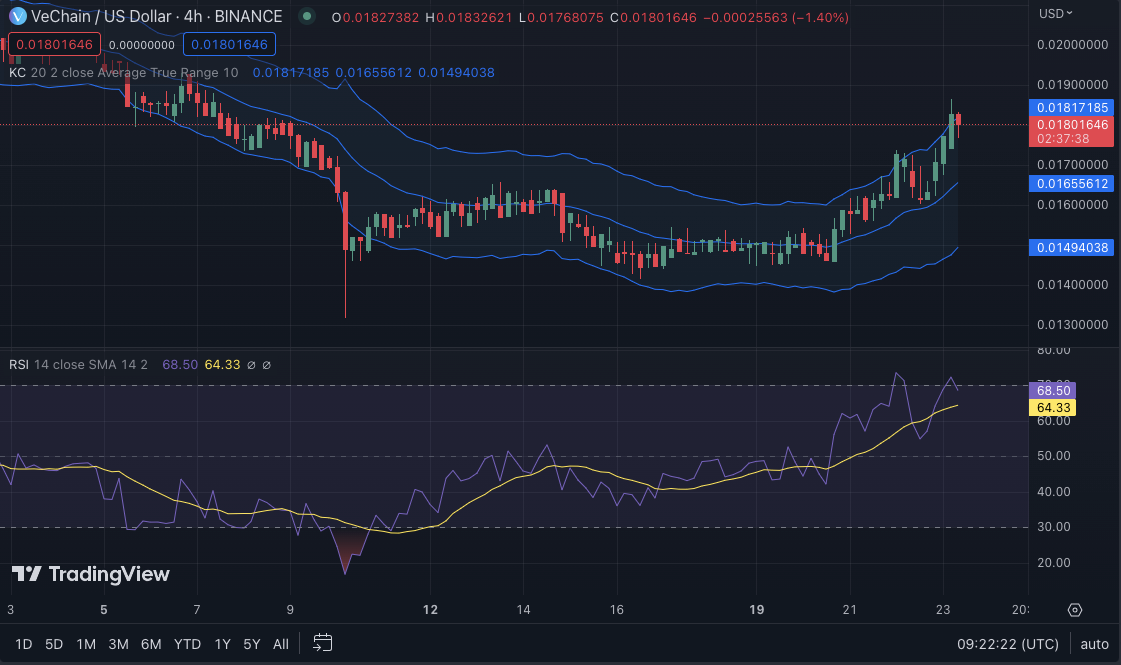
Task: Click the date label 19 on time axis
Action: (x=756, y=610)
